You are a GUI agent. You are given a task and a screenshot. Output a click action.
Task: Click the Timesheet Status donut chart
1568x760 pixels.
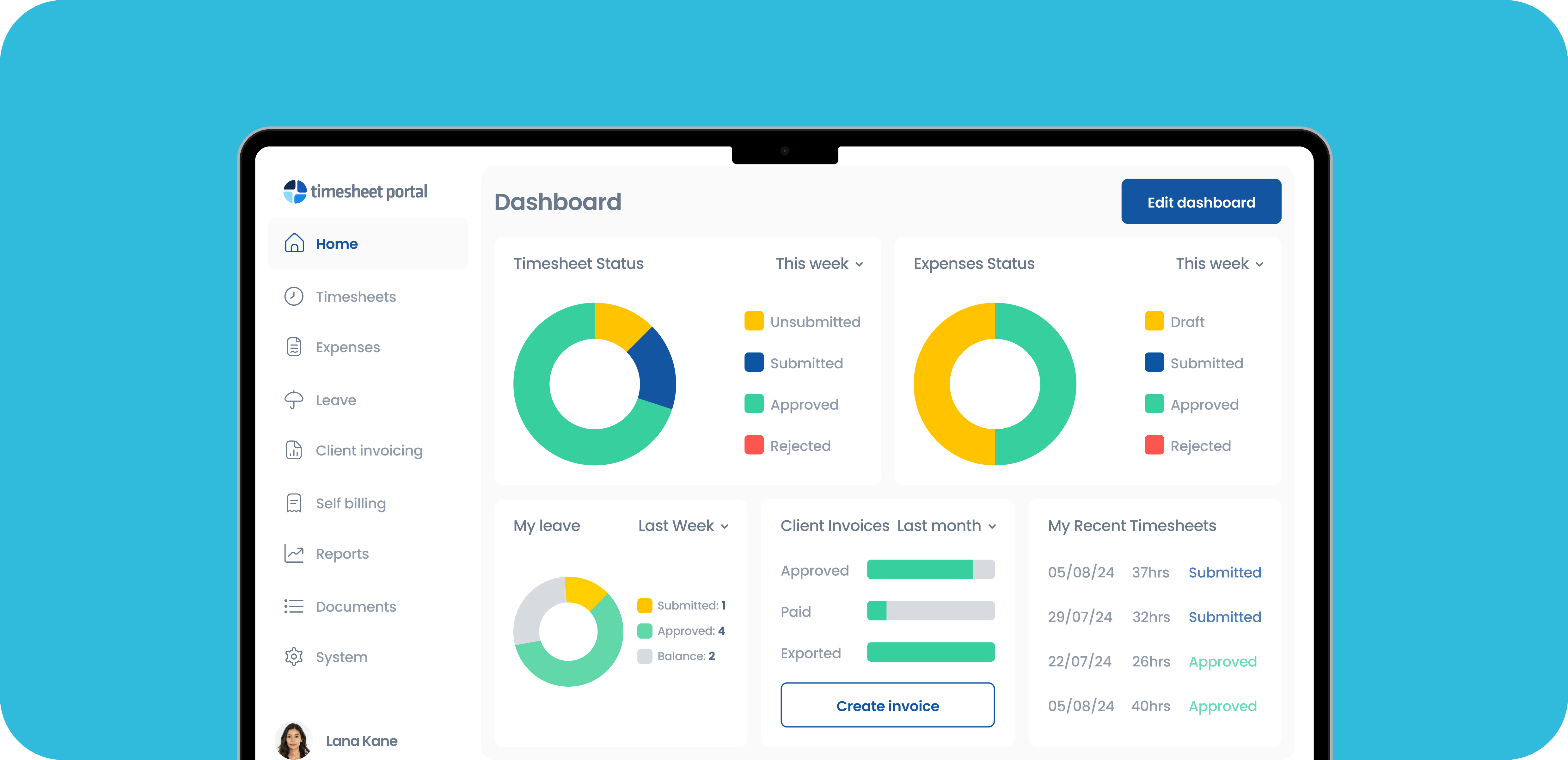point(595,384)
